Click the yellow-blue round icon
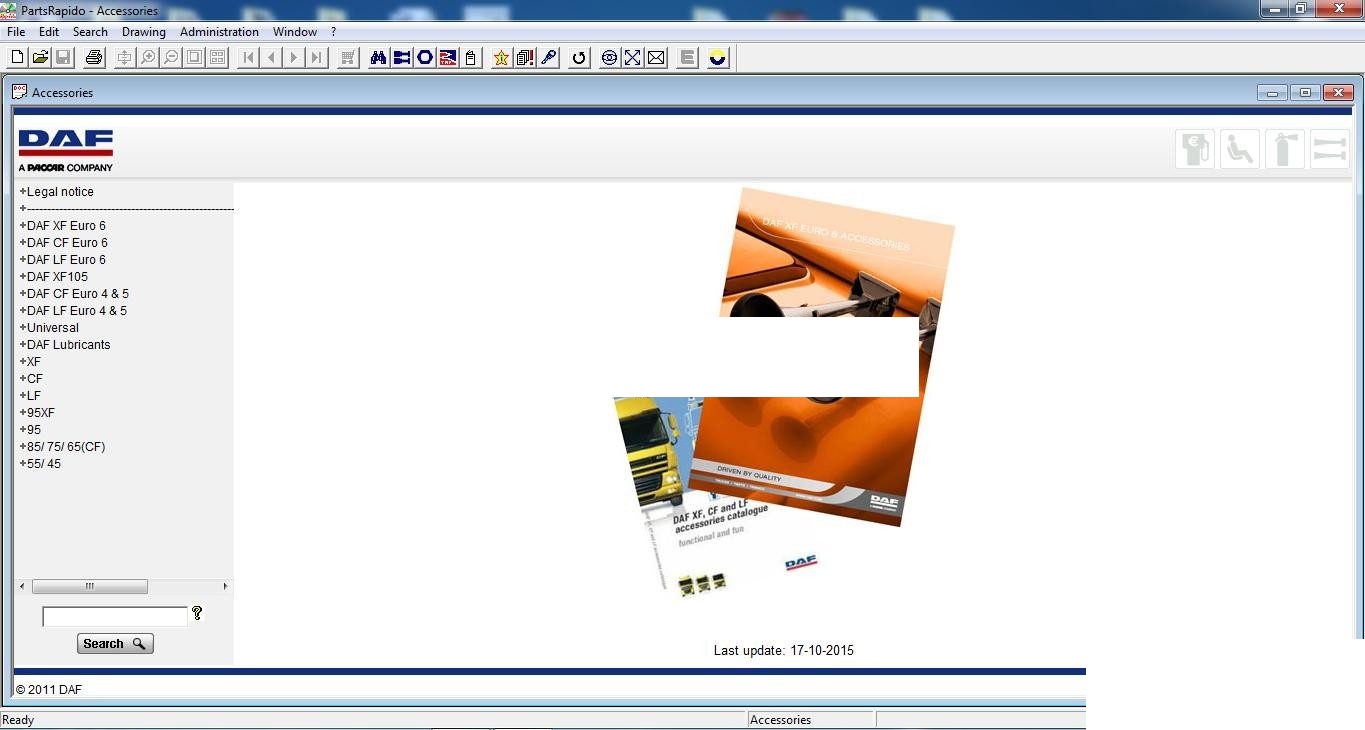The width and height of the screenshot is (1365, 730). point(717,58)
